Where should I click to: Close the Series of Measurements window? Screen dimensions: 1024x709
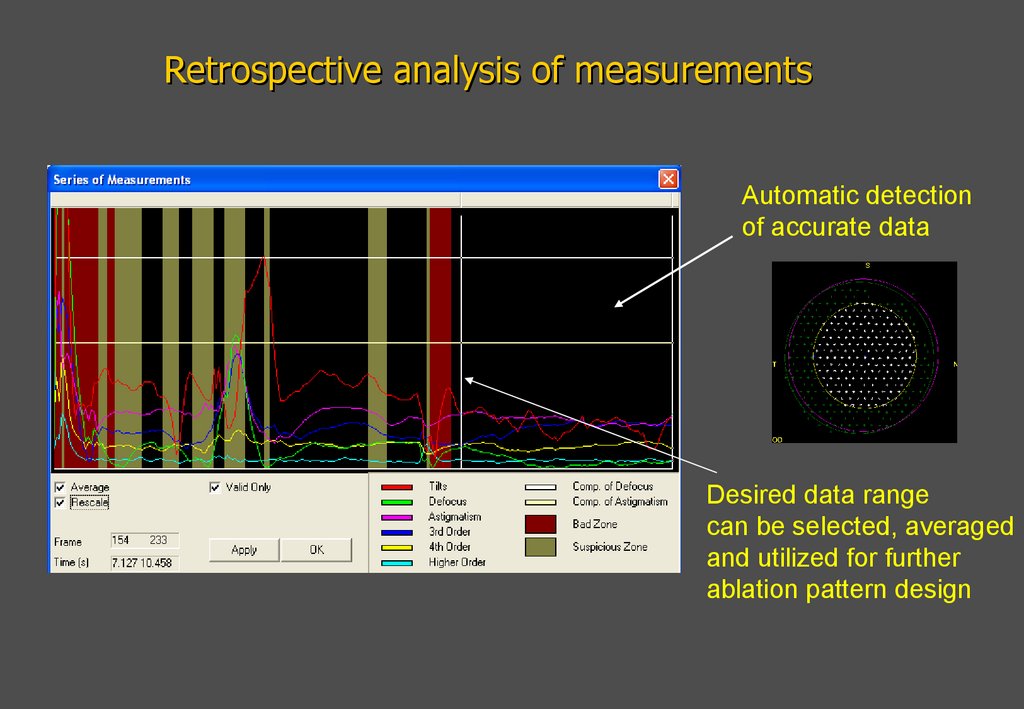(668, 178)
